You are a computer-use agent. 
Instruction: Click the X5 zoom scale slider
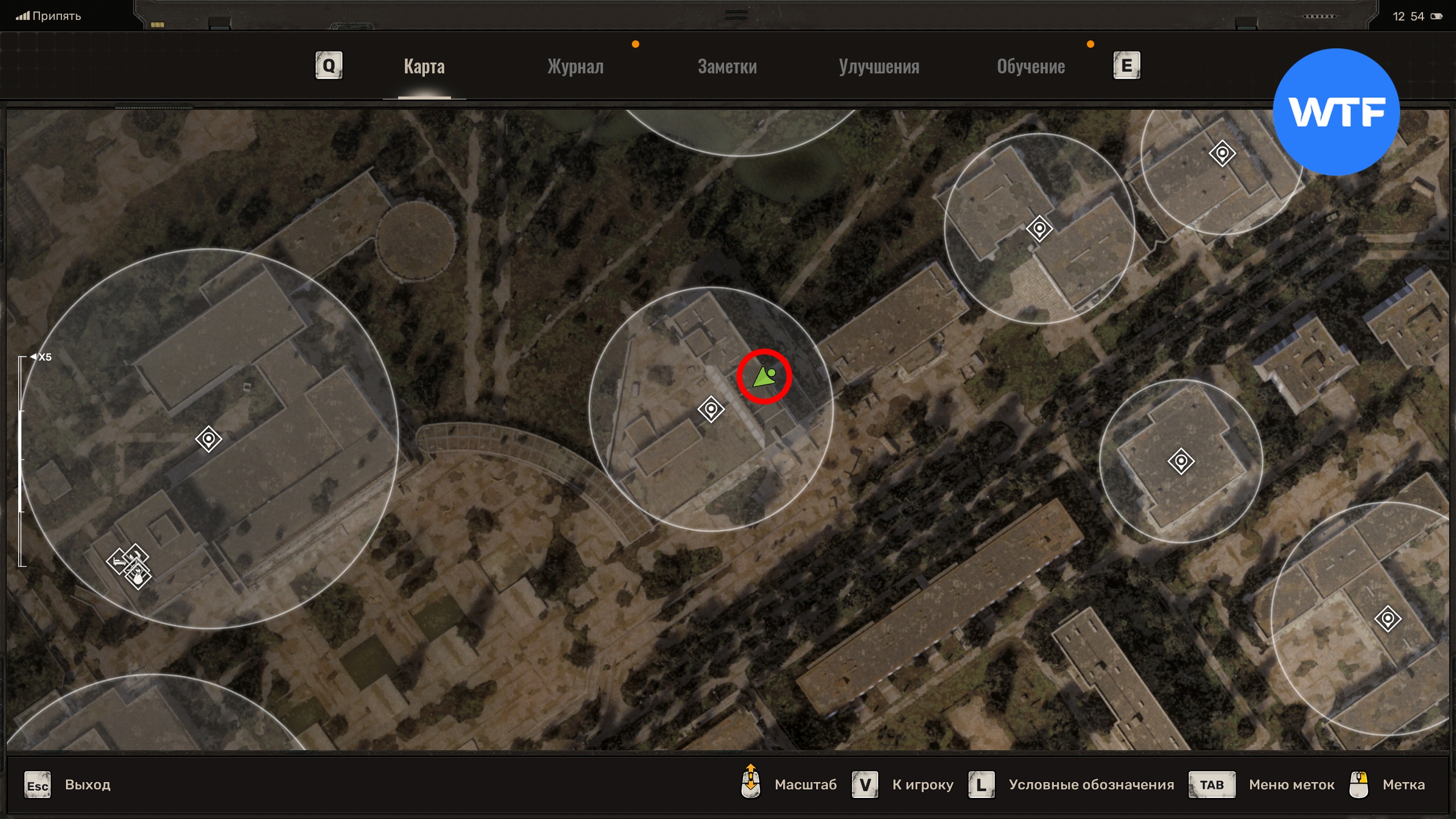click(22, 461)
